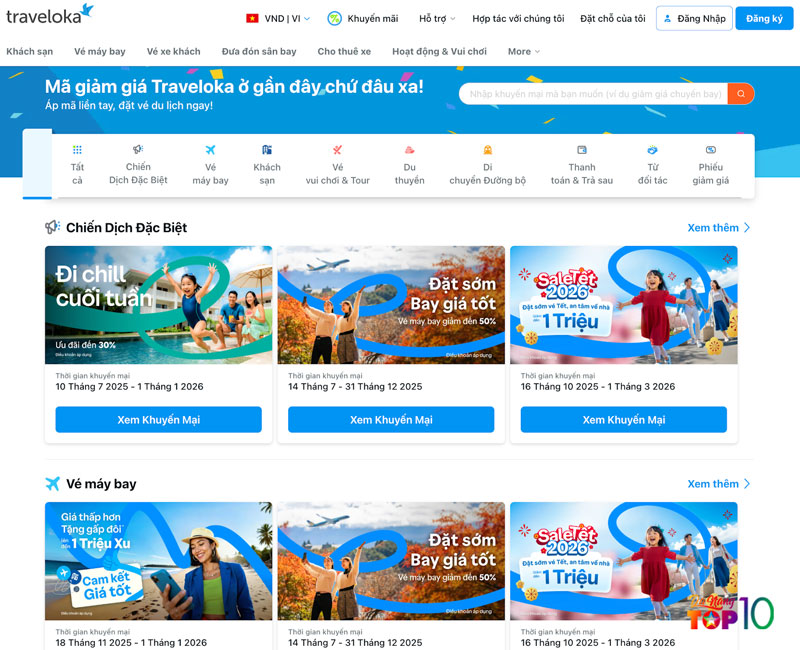Click Xem Khuyến Mại under Sale Tết 2026 banner
Screen dimensions: 800x650
[x=623, y=419]
